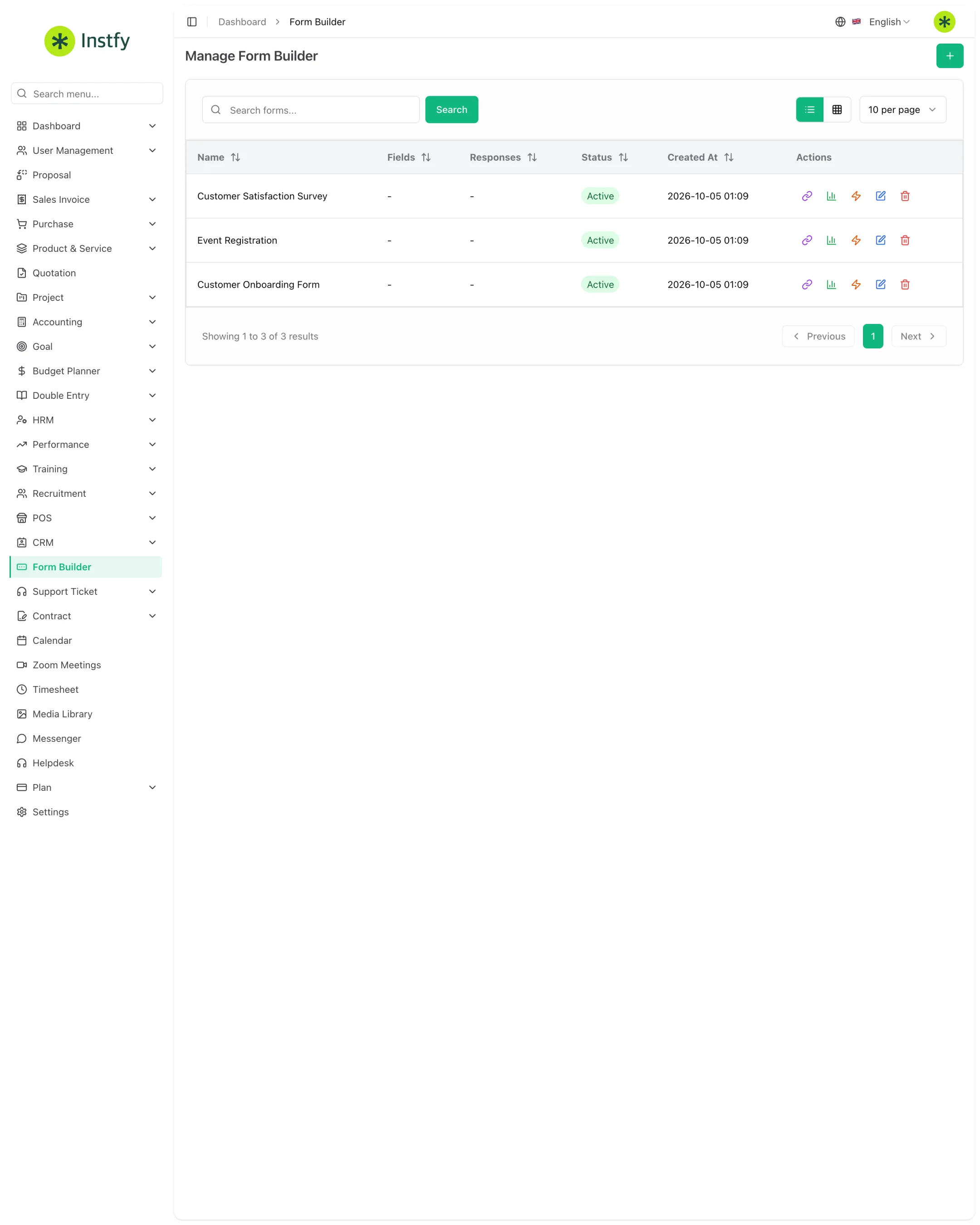Open Settings in the sidebar

[86, 812]
